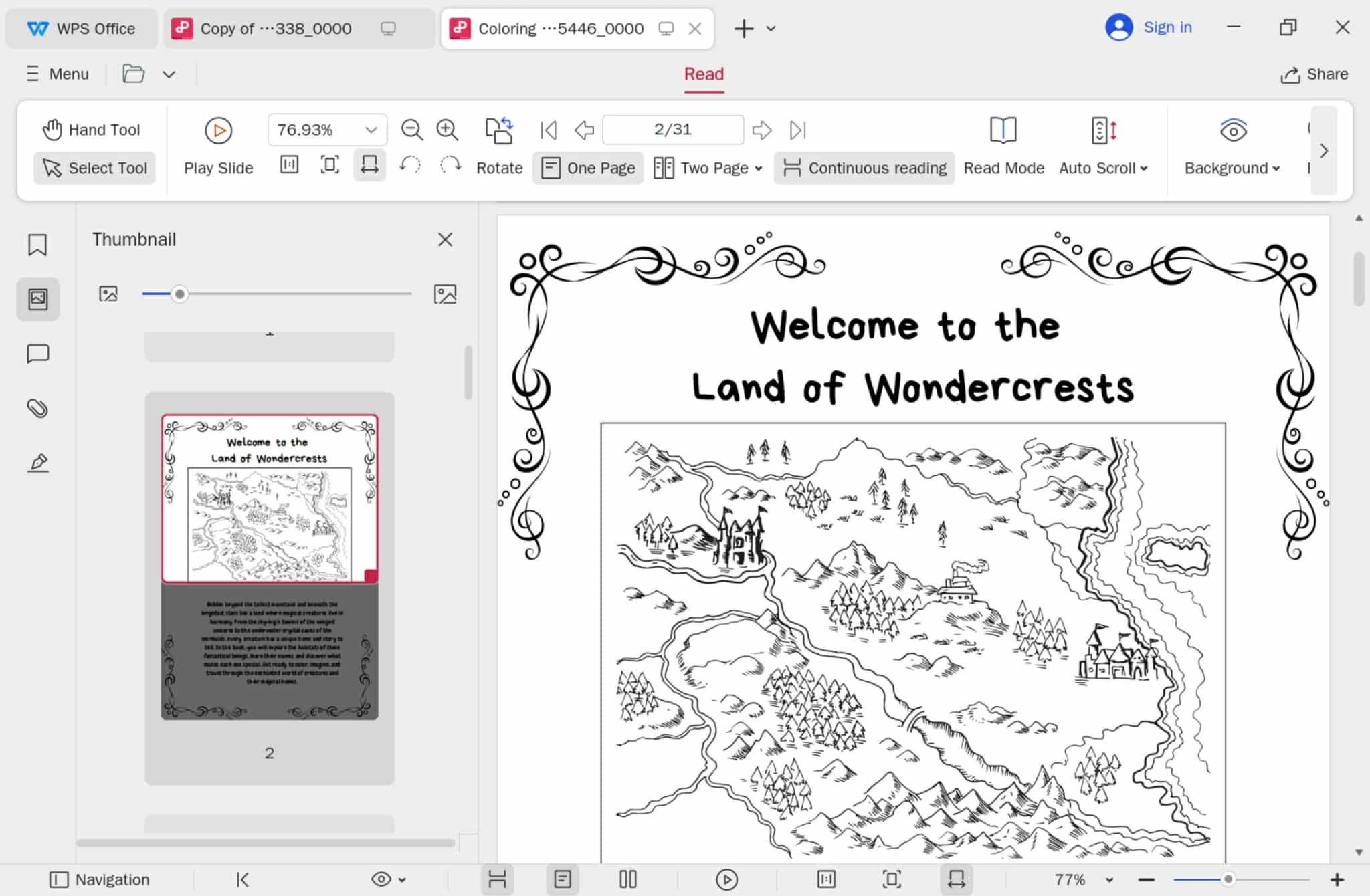Image resolution: width=1370 pixels, height=896 pixels.
Task: Expand the dropdown next to folder icon
Action: point(169,74)
